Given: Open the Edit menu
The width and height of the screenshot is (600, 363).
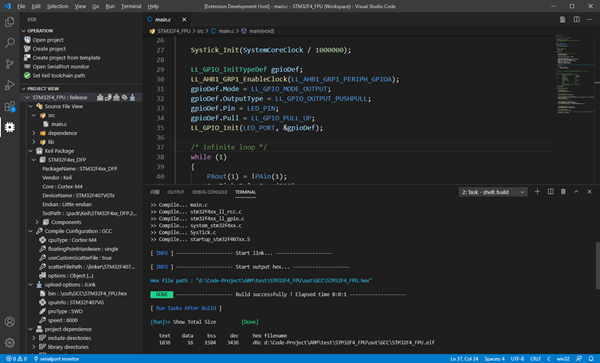Looking at the screenshot, I should (x=36, y=6).
